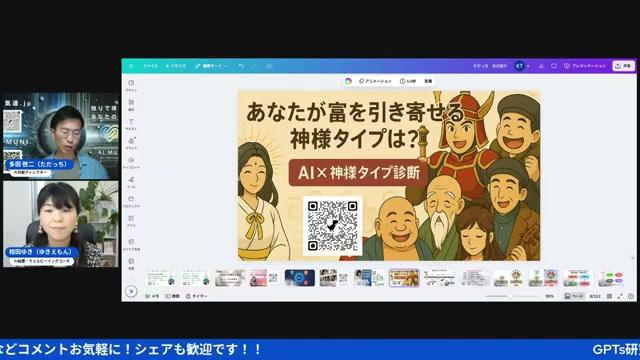Open the タイマー (Timer) tool
The image size is (640, 360).
point(196,296)
